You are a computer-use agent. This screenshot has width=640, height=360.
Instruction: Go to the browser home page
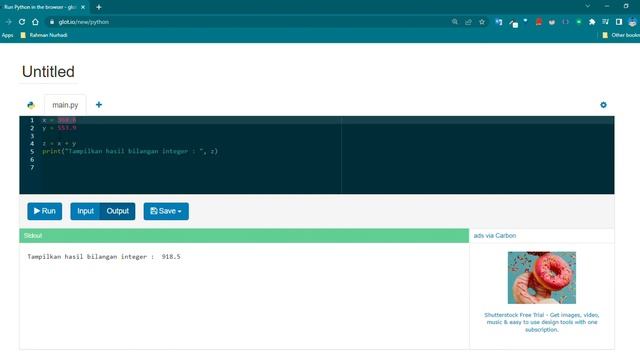coord(36,22)
